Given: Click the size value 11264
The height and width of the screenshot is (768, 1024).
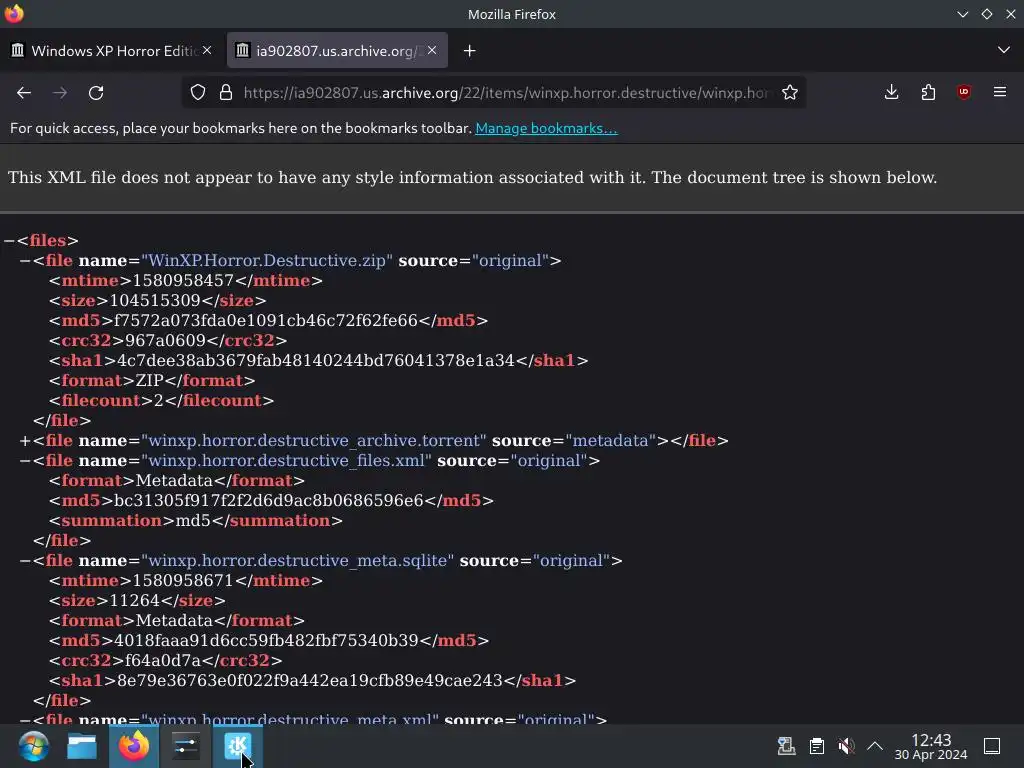Looking at the screenshot, I should click(136, 600).
